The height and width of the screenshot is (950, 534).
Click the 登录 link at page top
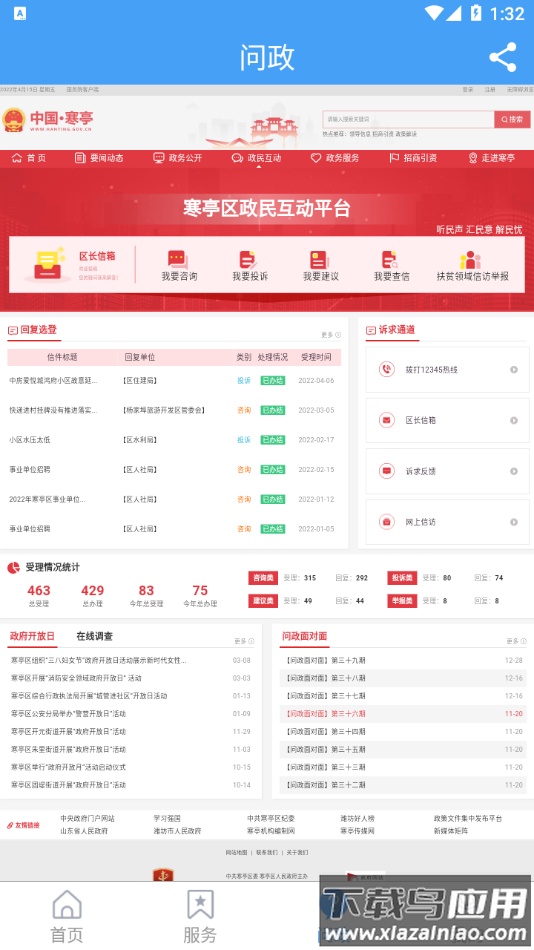(467, 89)
